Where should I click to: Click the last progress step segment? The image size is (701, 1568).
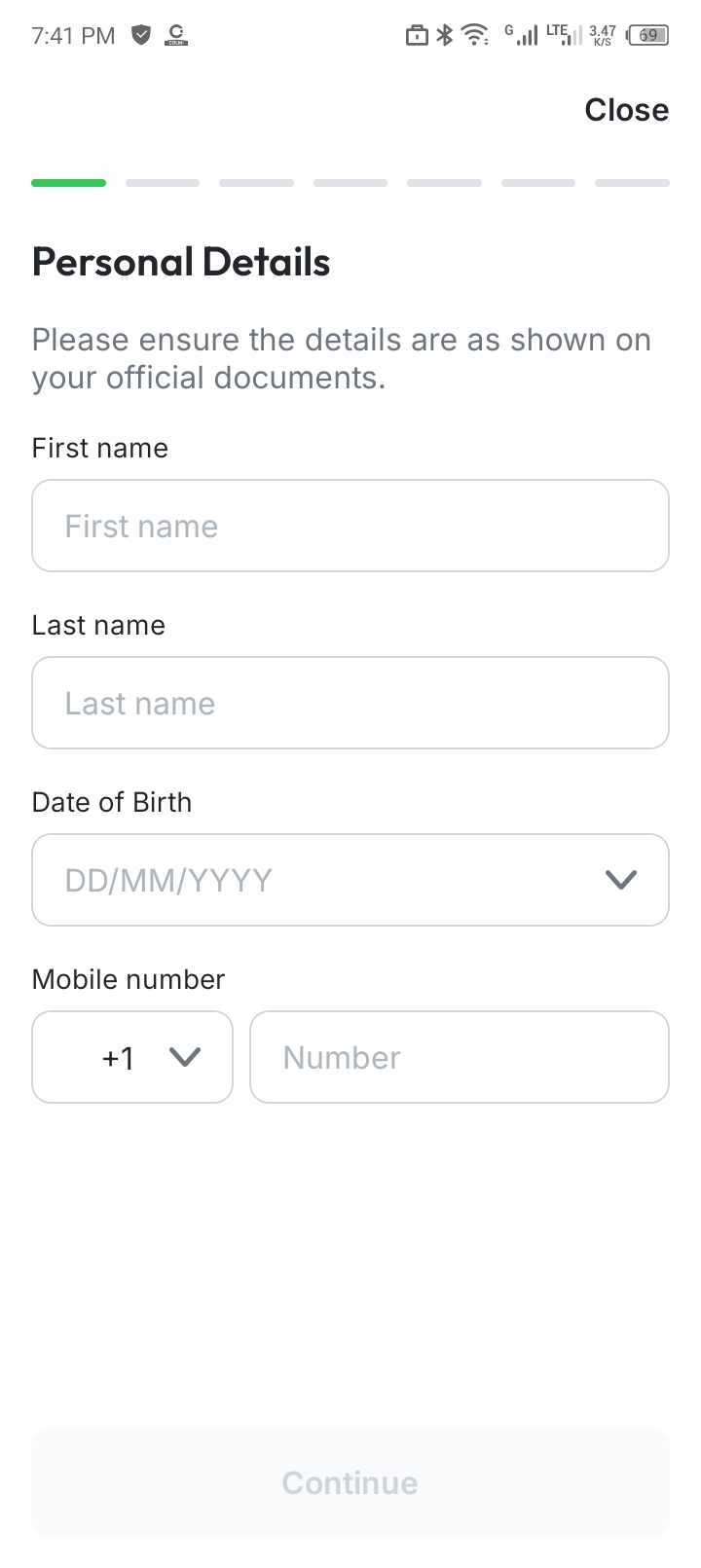click(x=632, y=183)
